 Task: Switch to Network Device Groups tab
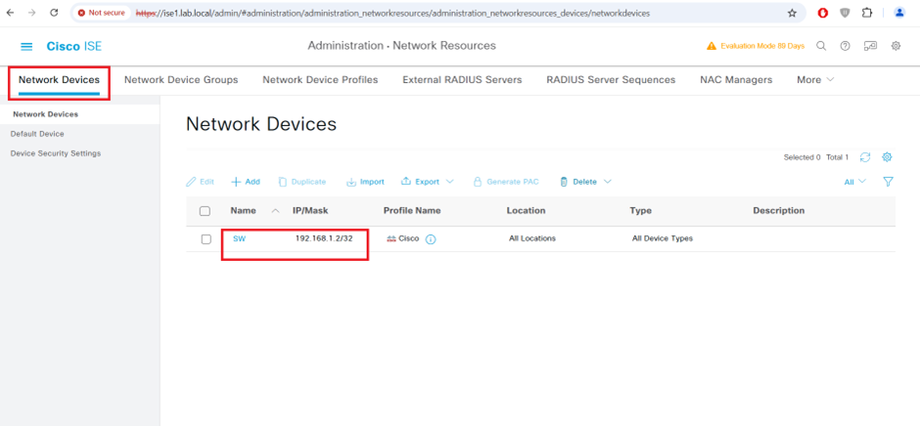(x=181, y=80)
